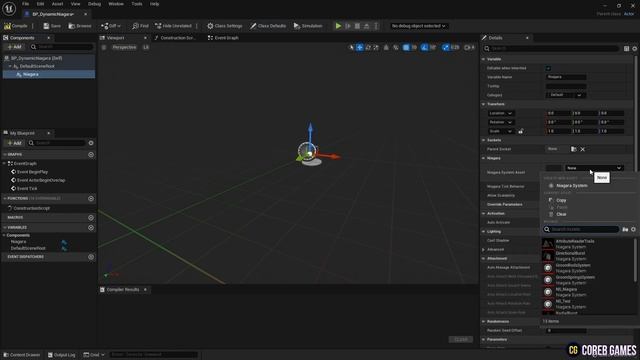Image resolution: width=640 pixels, height=360 pixels.
Task: Open the Niagara System Asset dropdown
Action: [x=594, y=168]
